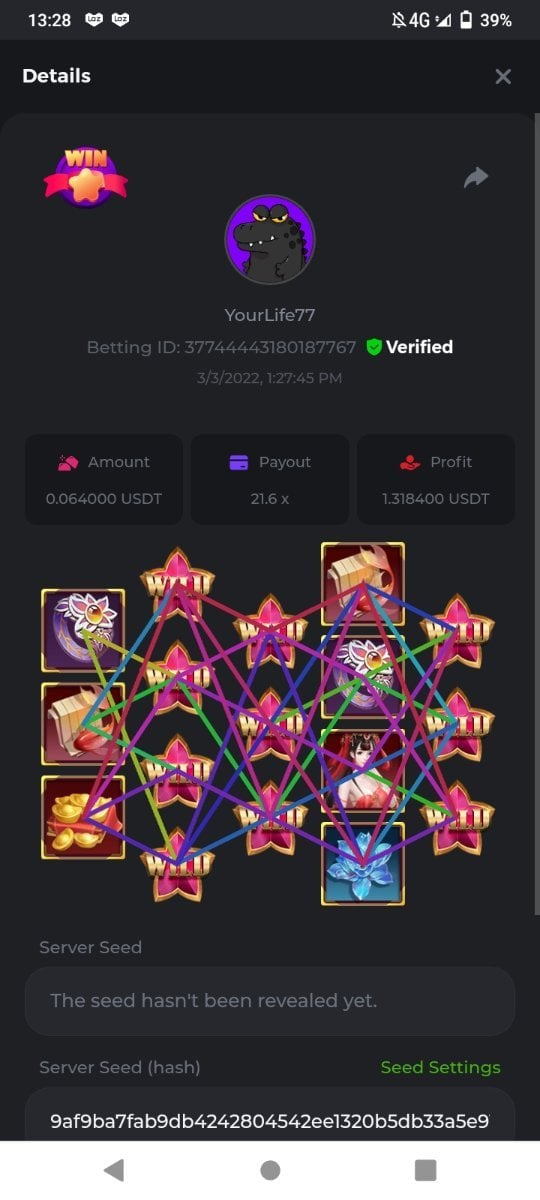
Task: Tap the share arrow icon
Action: point(476,177)
